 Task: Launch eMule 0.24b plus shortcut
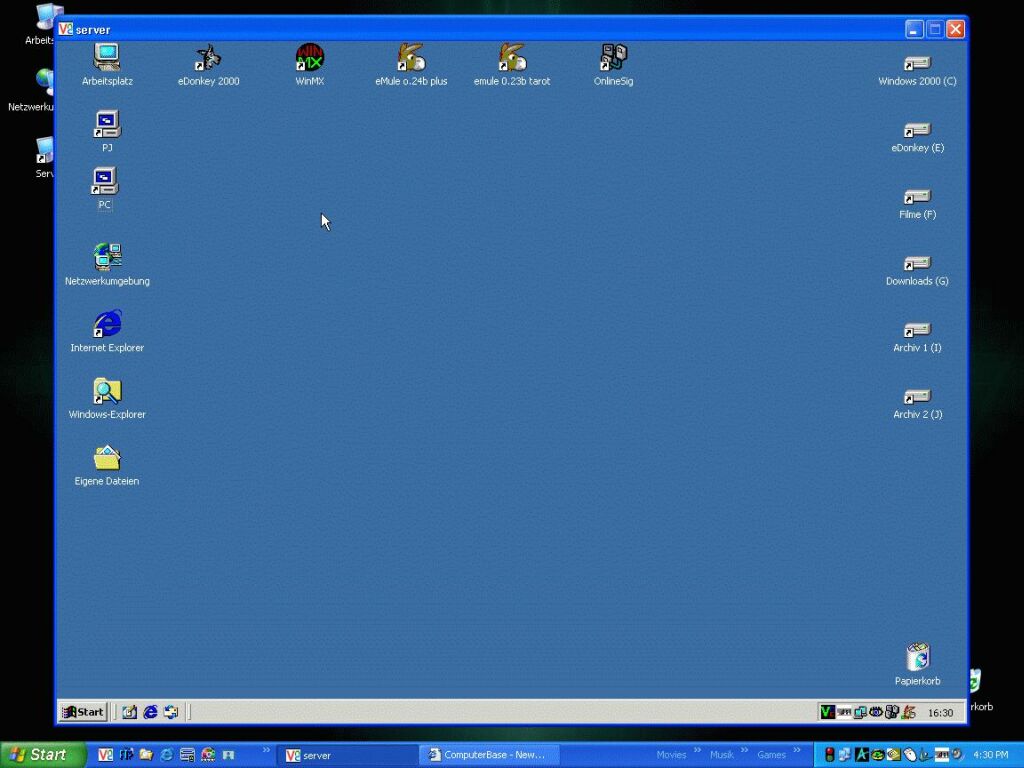click(411, 65)
